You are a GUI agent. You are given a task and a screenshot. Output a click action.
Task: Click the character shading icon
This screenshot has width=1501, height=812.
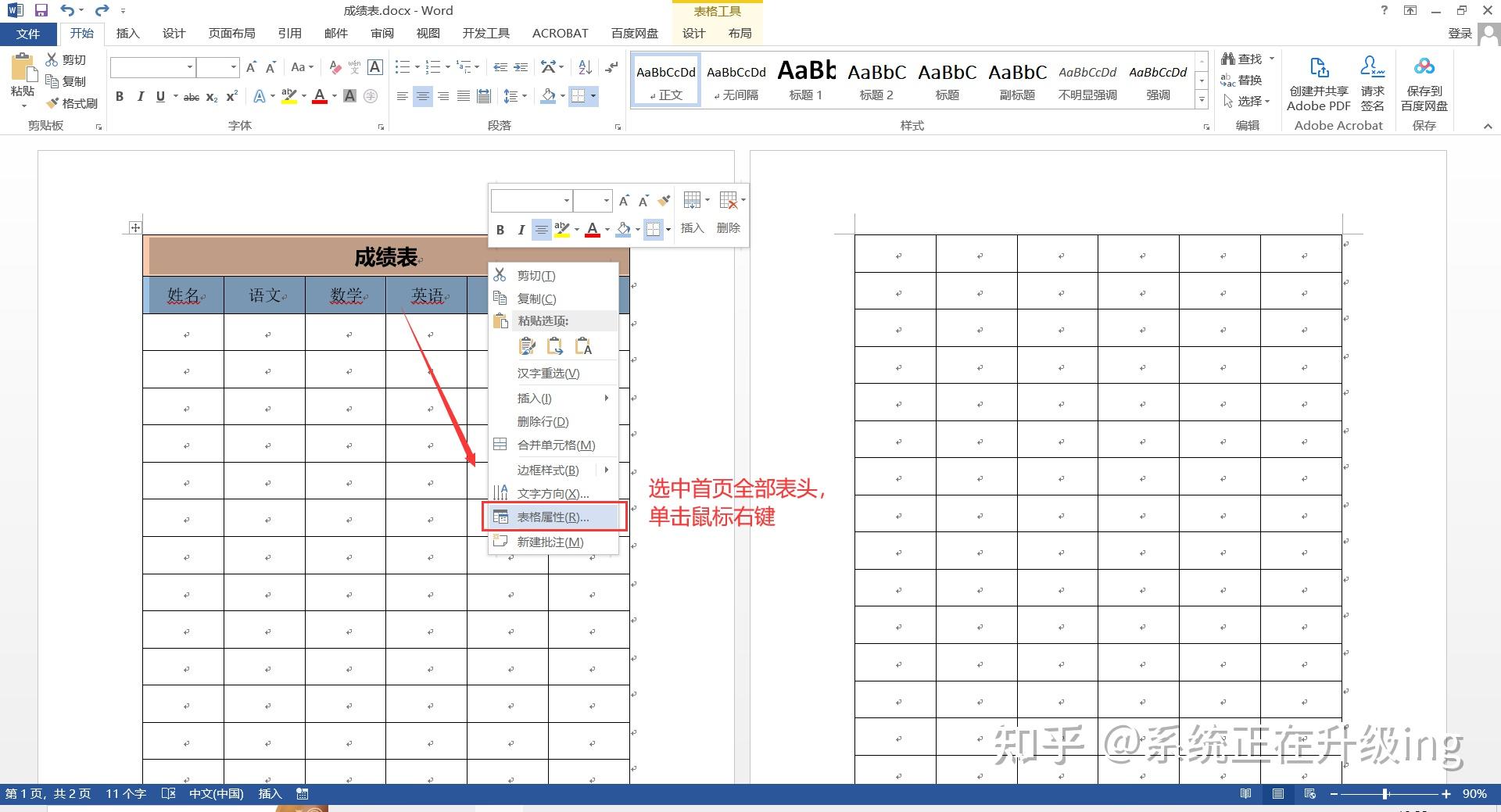point(349,96)
